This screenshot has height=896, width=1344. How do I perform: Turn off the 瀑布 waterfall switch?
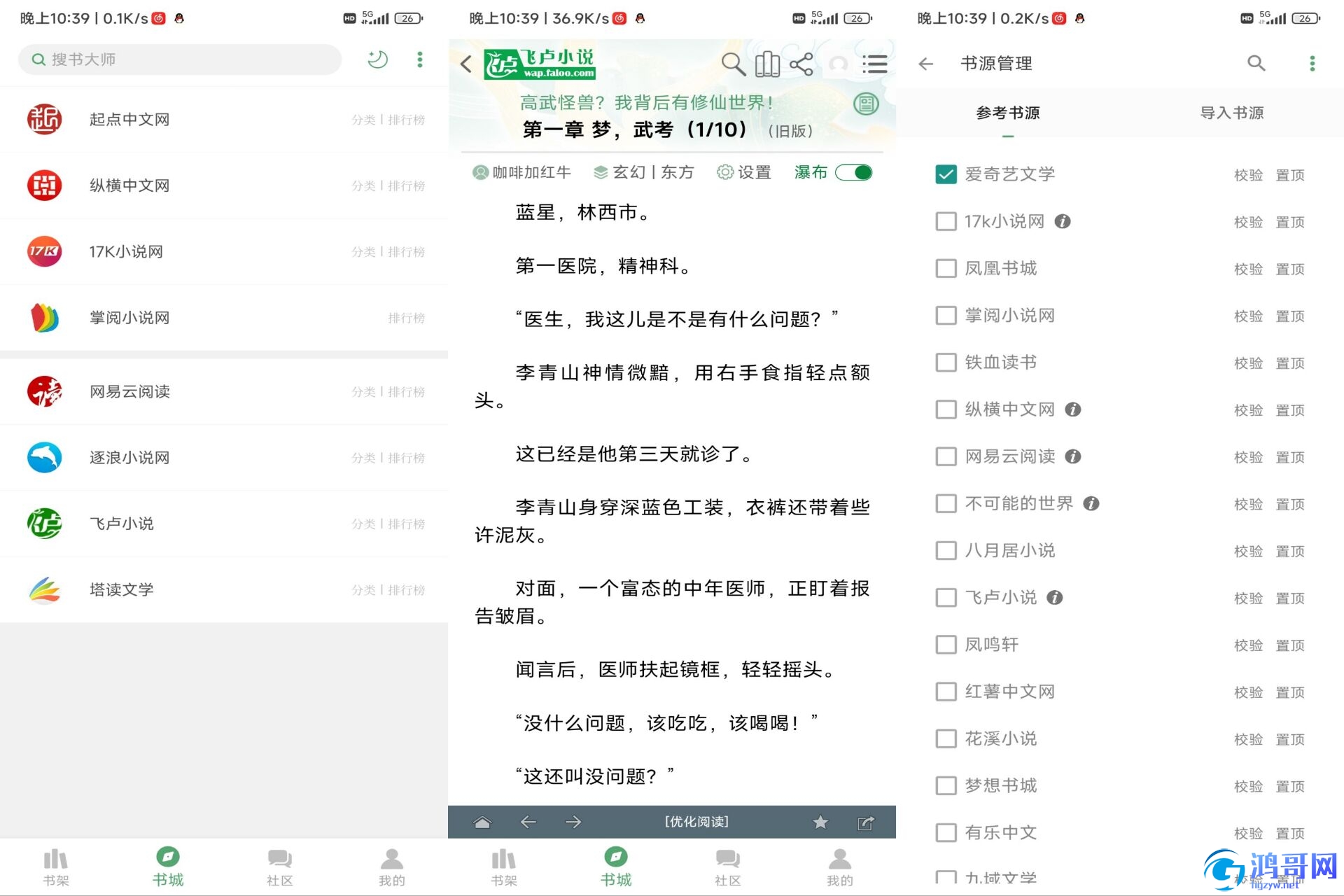[854, 172]
